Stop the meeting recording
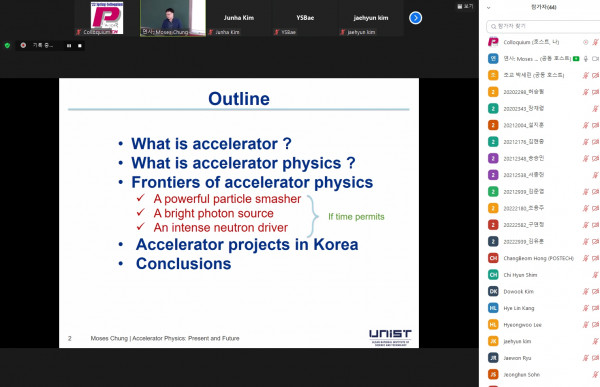600x387 pixels. click(80, 46)
